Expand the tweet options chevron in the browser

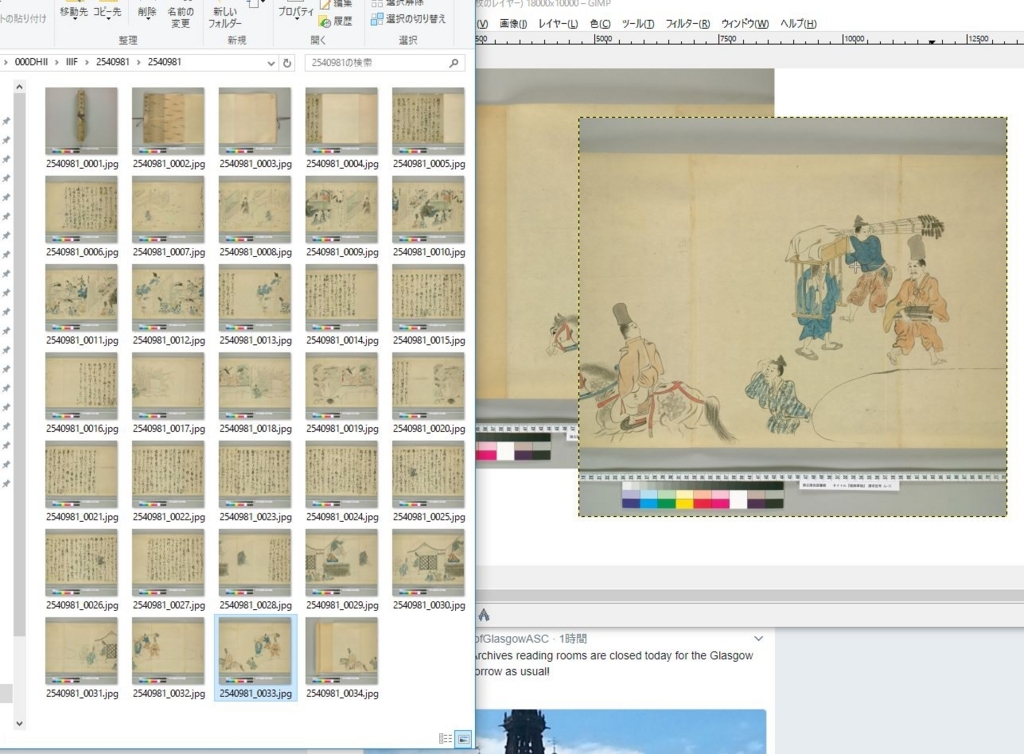click(758, 638)
